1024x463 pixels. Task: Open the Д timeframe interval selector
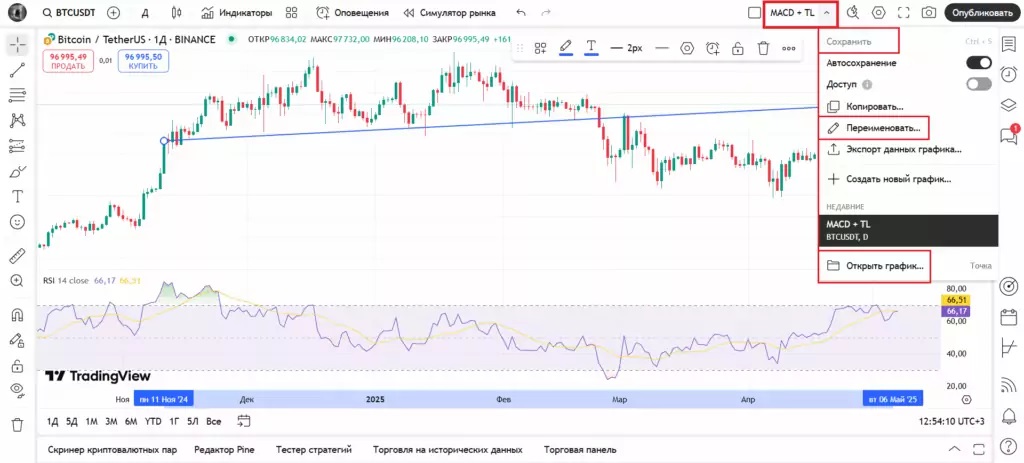tap(146, 12)
